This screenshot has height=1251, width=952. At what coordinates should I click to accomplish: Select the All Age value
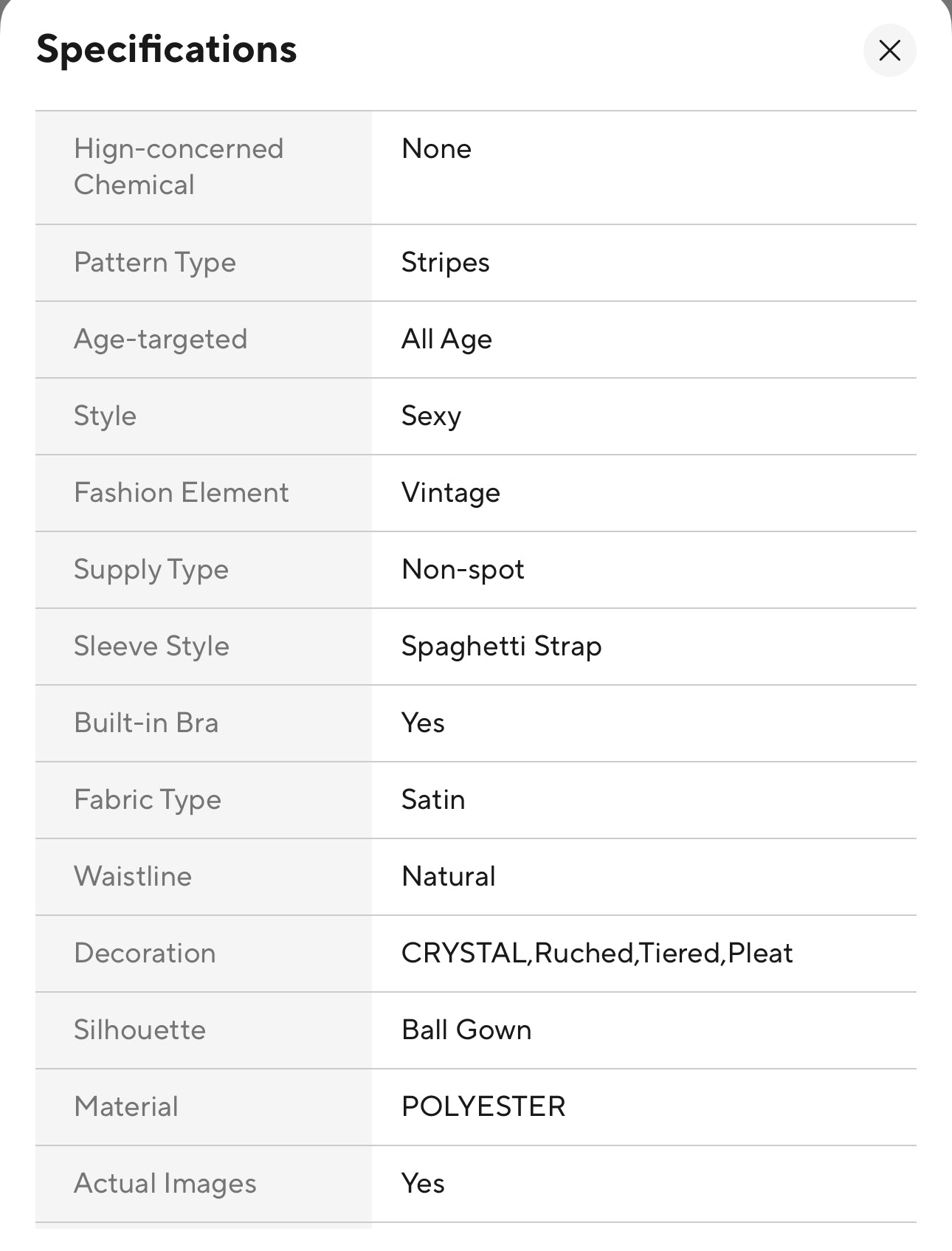[446, 340]
